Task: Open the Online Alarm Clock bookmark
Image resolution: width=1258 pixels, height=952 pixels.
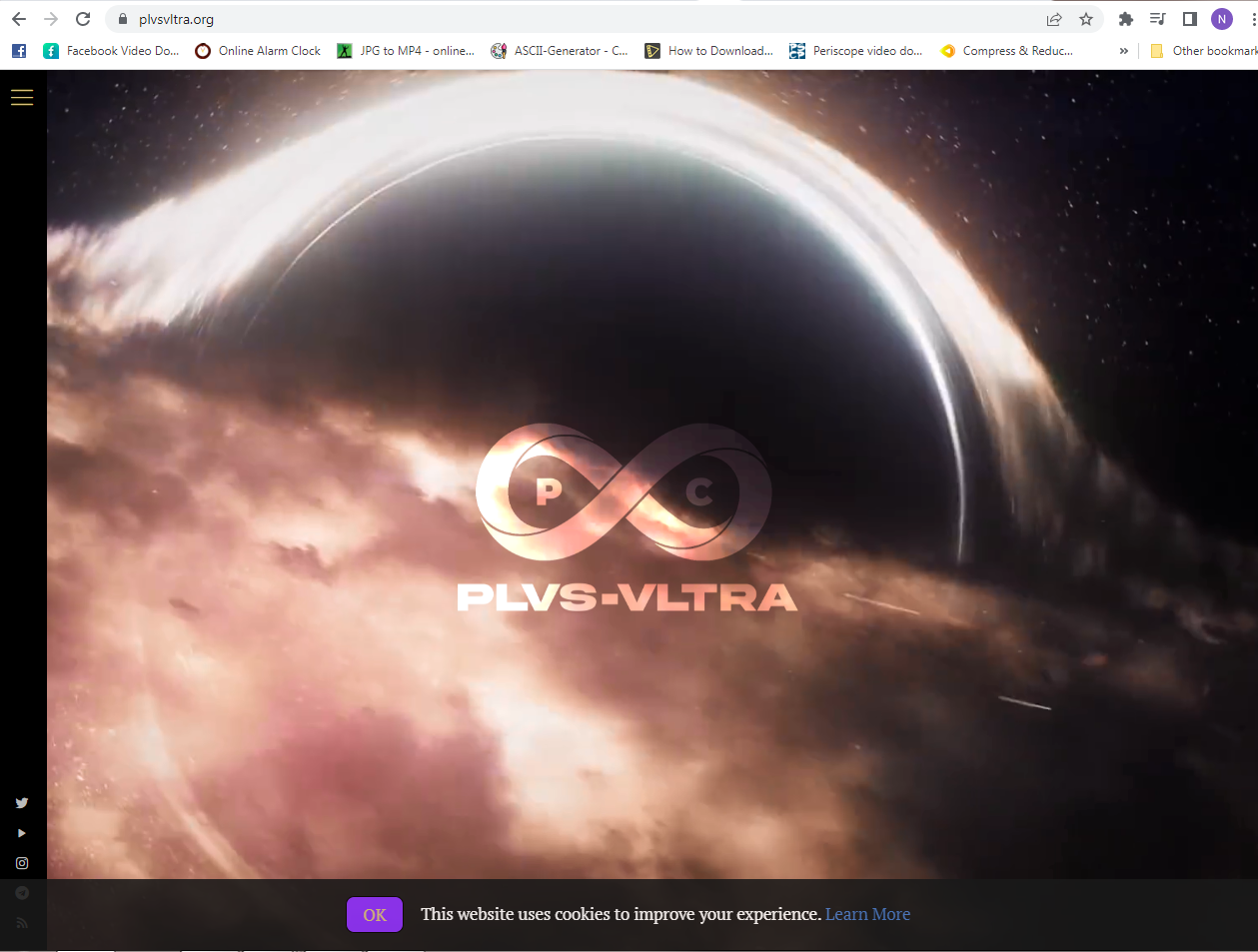Action: tap(258, 51)
